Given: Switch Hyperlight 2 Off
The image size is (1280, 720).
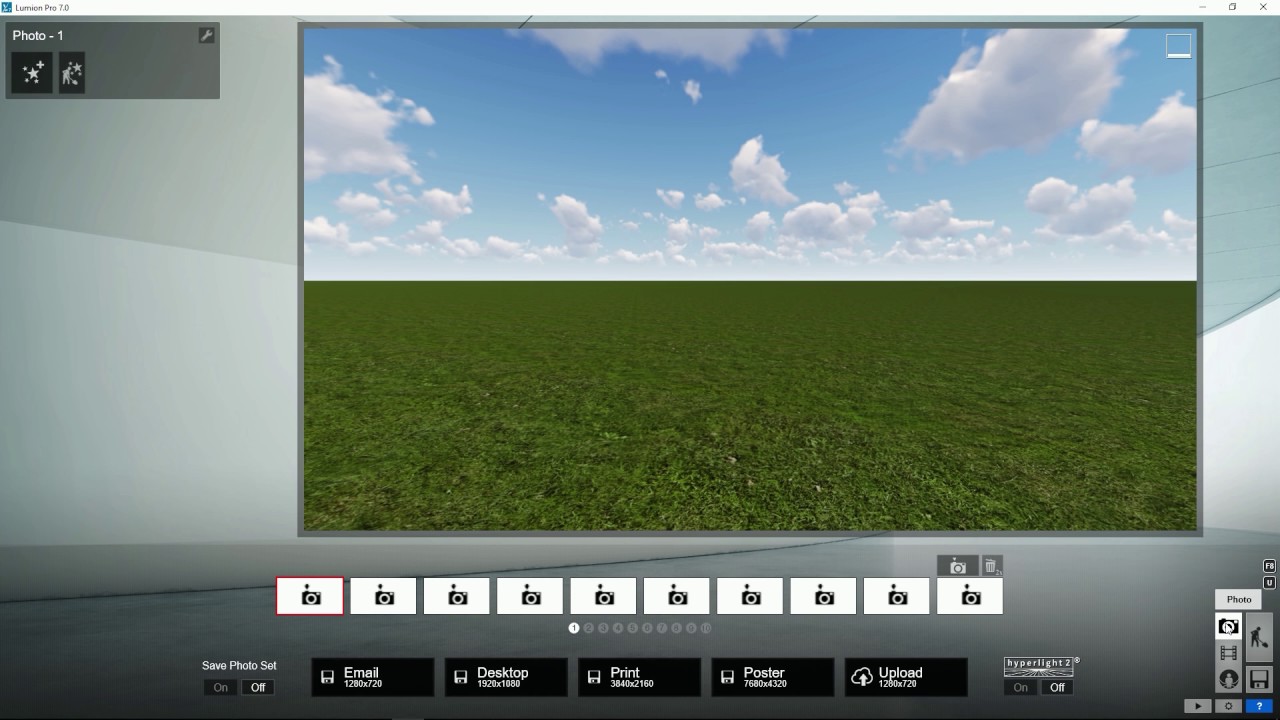Looking at the screenshot, I should tap(1057, 687).
